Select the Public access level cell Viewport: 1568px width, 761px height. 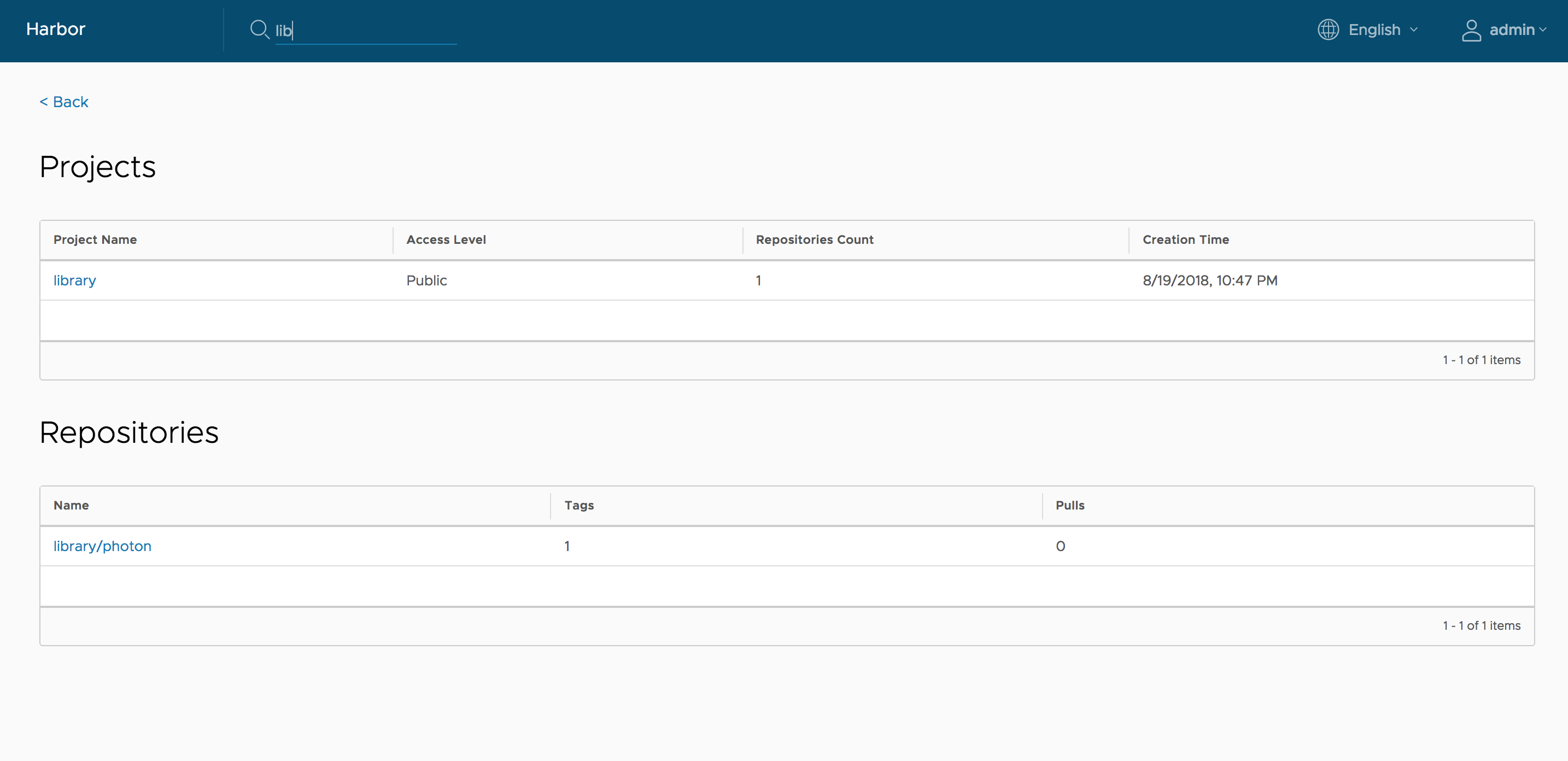425,280
